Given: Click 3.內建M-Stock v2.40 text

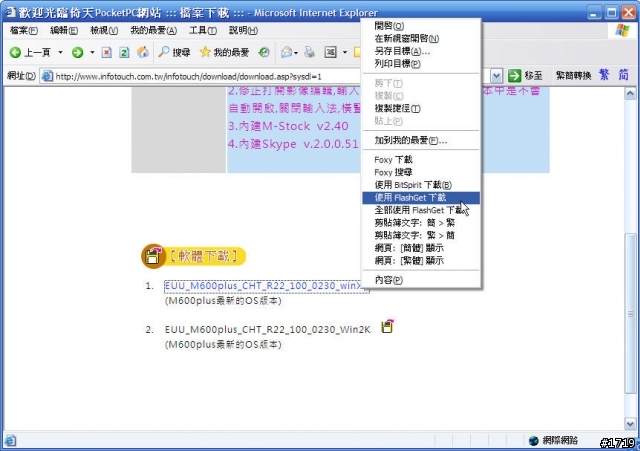Looking at the screenshot, I should (x=288, y=126).
